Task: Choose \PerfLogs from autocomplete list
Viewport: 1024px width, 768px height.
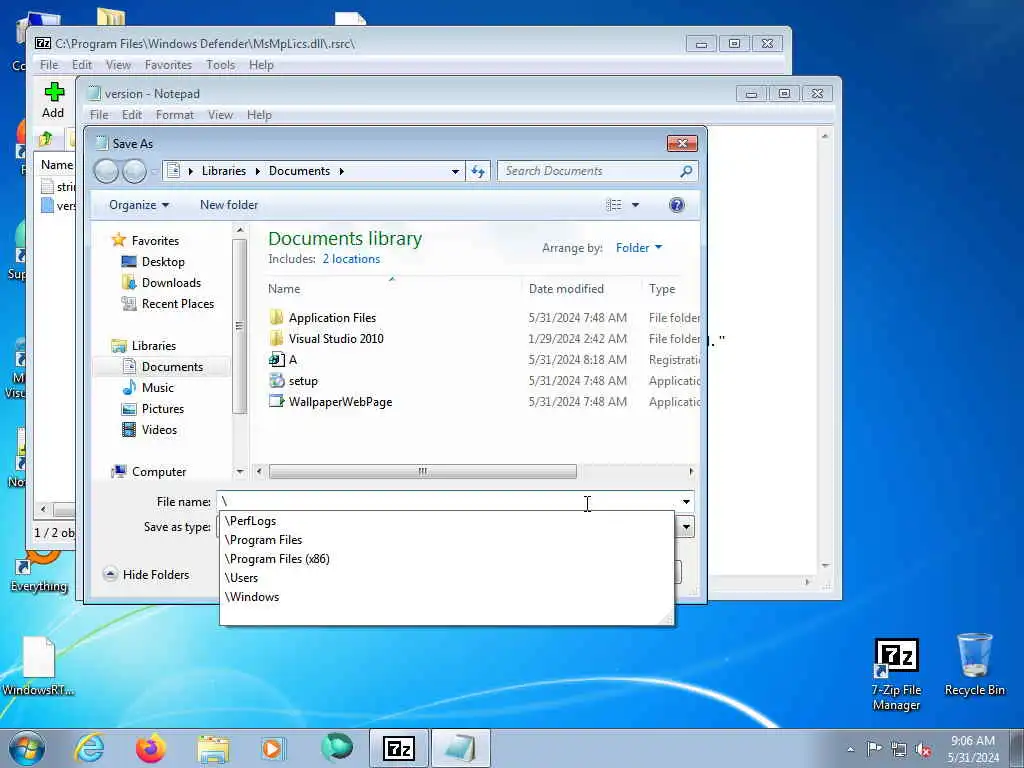Action: point(447,521)
